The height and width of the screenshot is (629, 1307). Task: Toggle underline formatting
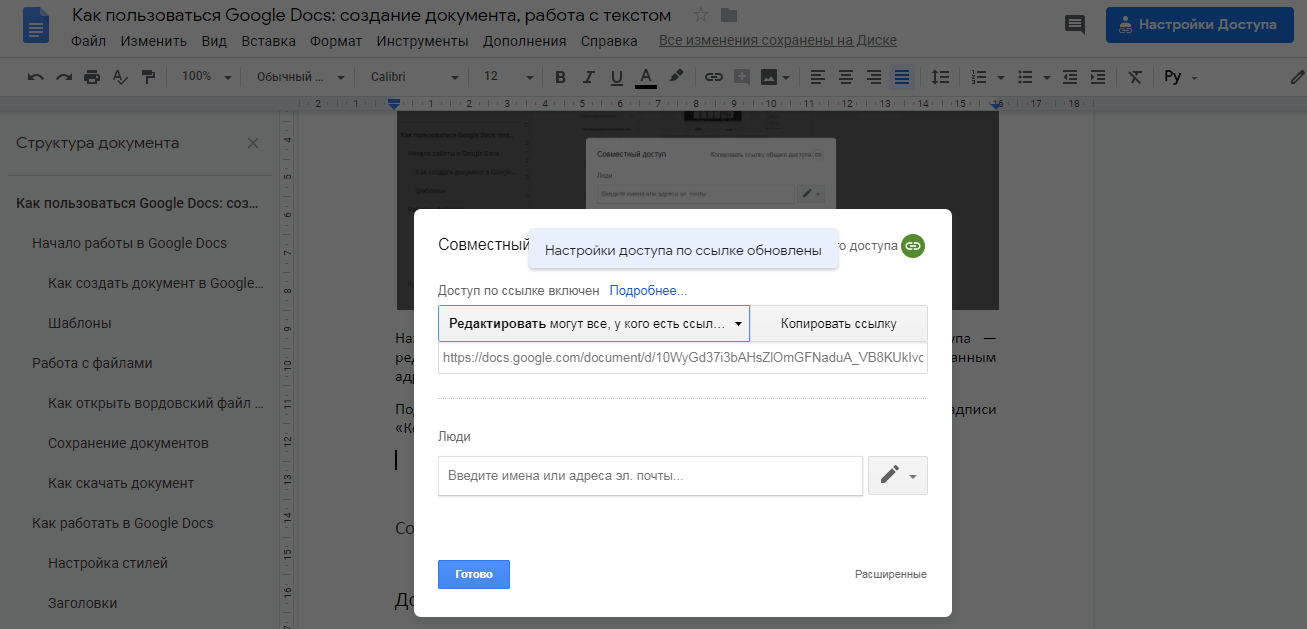click(x=615, y=76)
